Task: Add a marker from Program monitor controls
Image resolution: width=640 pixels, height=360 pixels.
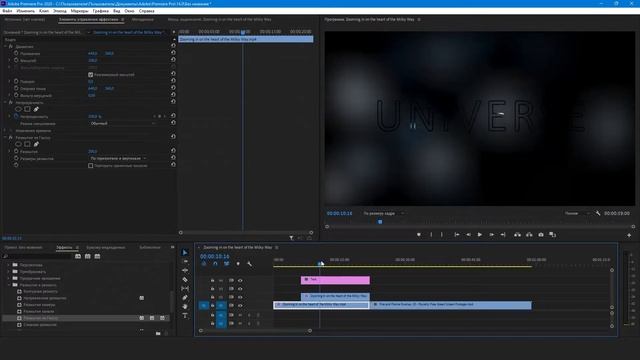Action: click(419, 235)
